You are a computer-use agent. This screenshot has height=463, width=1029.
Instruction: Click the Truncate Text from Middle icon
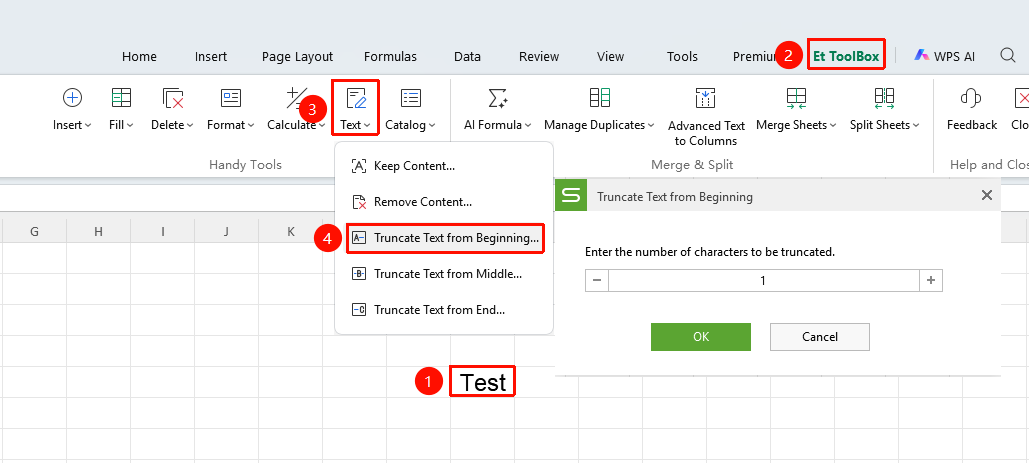tap(359, 274)
